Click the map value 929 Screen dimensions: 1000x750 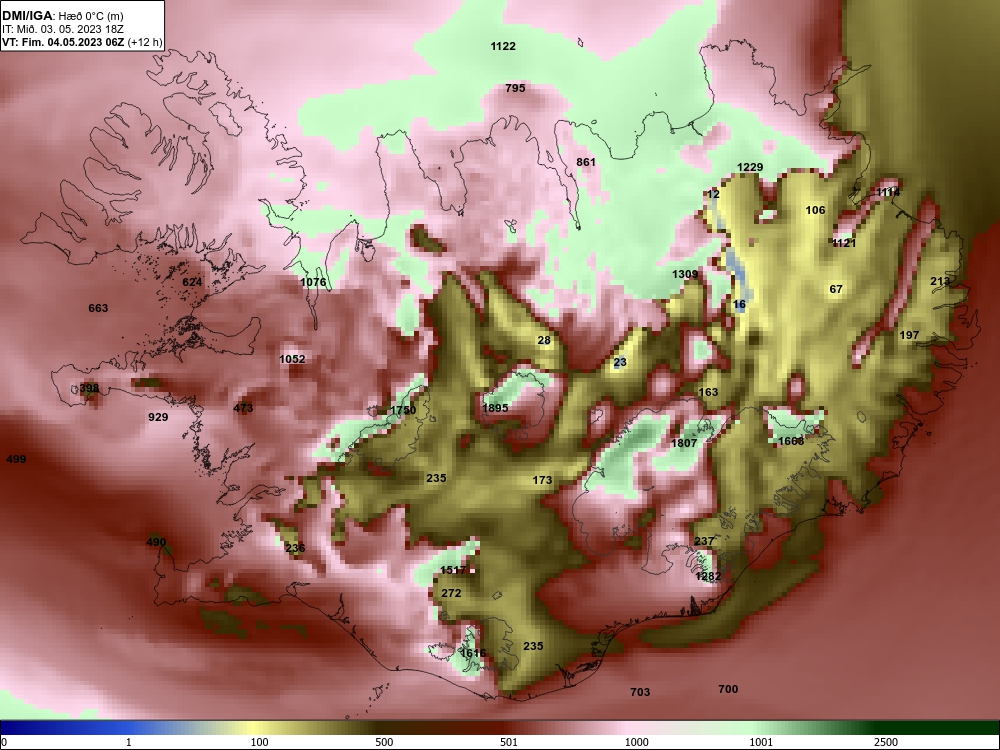pos(158,417)
